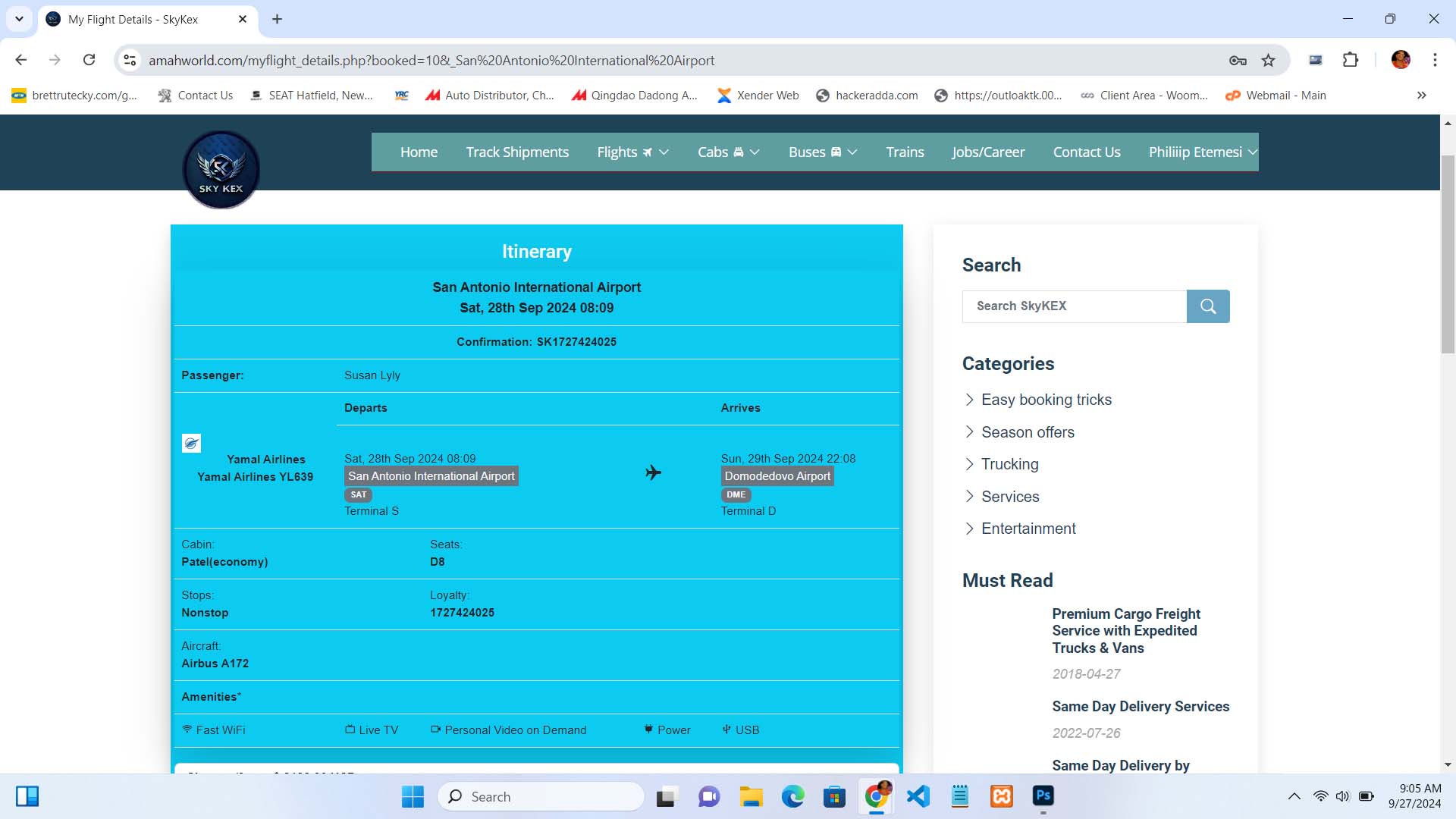The height and width of the screenshot is (819, 1456).
Task: Click Personal Video on Demand amenity
Action: pos(508,730)
